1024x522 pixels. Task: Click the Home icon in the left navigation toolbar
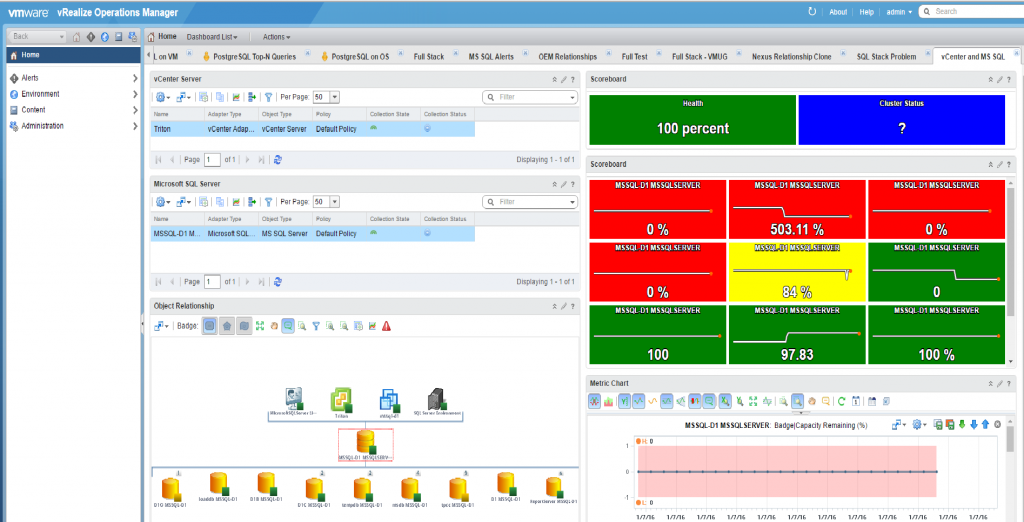pyautogui.click(x=76, y=37)
